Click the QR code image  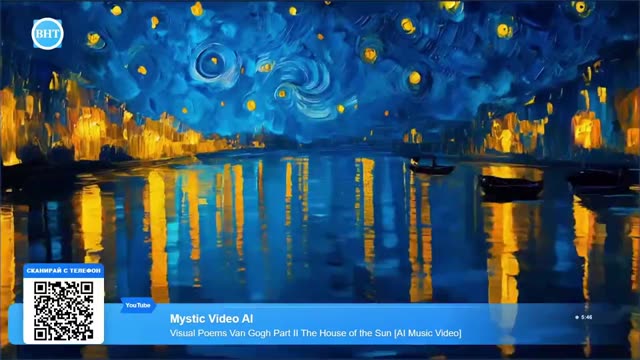pos(64,311)
